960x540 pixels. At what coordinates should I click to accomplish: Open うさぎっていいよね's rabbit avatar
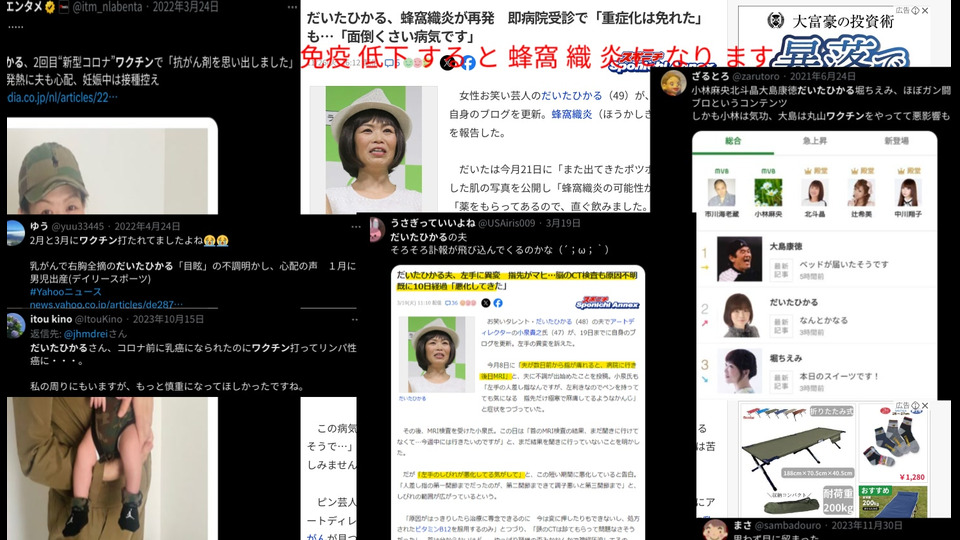(x=377, y=230)
